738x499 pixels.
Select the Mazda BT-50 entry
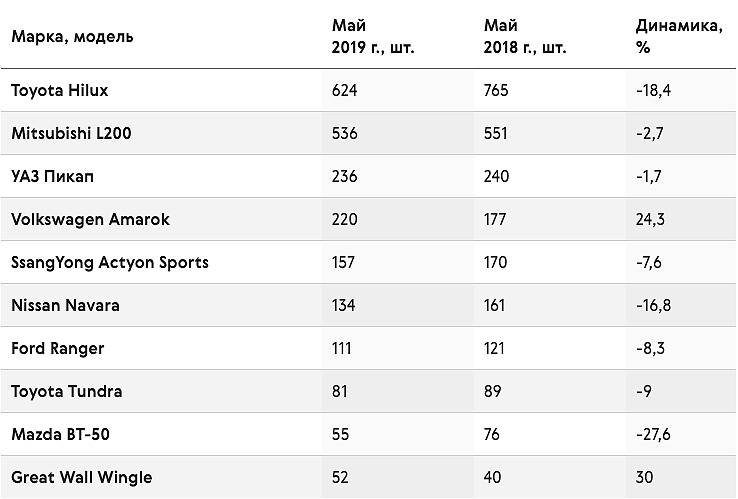coord(60,435)
